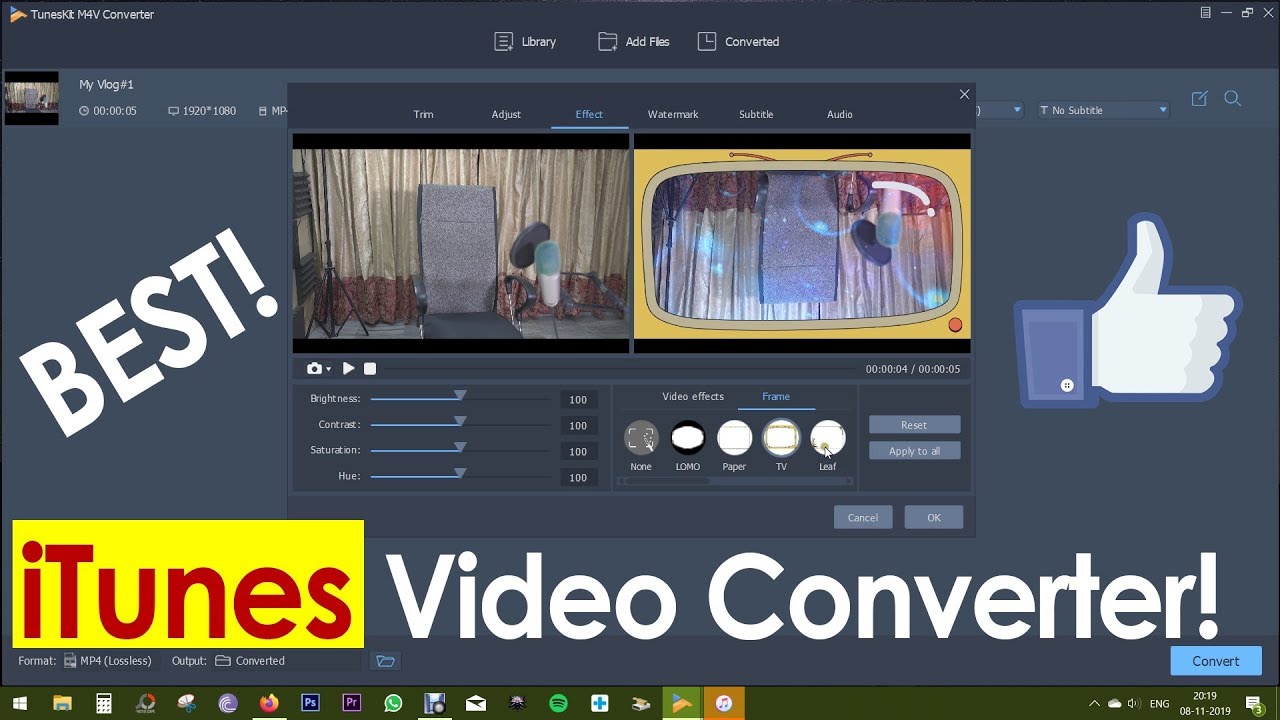Open the Audio tab
This screenshot has height=720, width=1280.
(840, 114)
